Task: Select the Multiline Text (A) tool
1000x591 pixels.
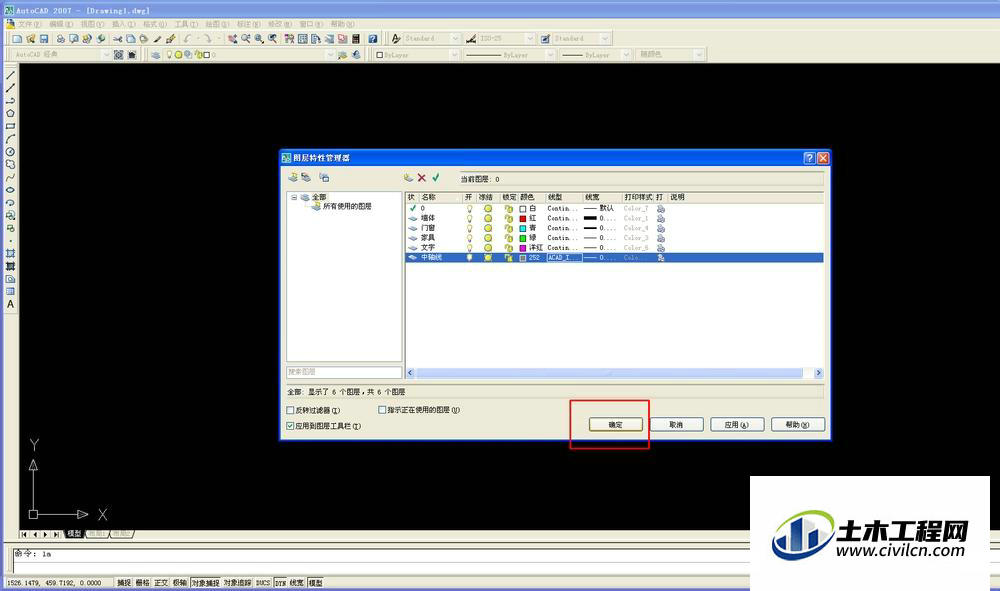Action: click(x=10, y=304)
